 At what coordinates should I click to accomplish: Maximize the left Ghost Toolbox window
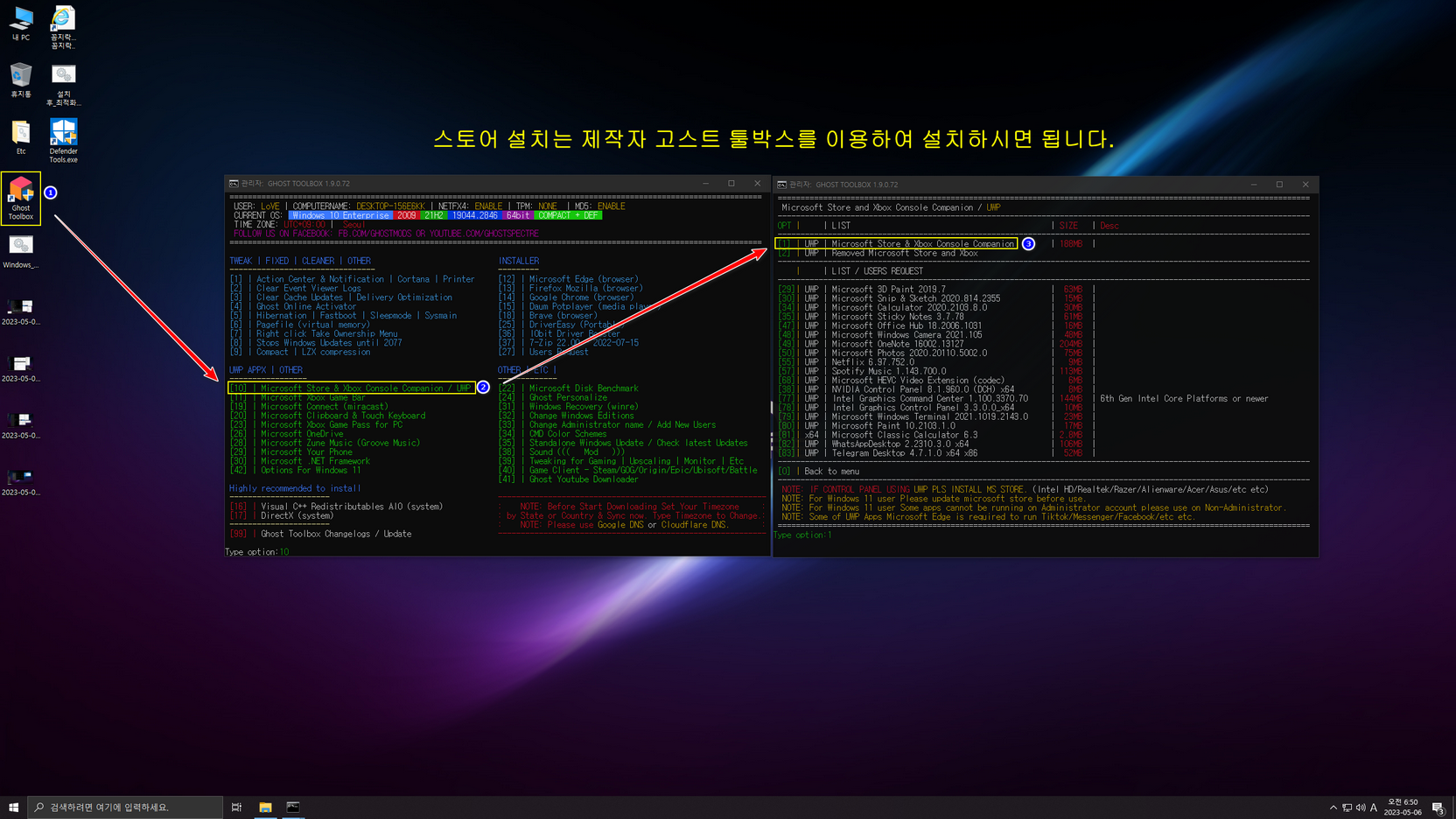pyautogui.click(x=731, y=184)
